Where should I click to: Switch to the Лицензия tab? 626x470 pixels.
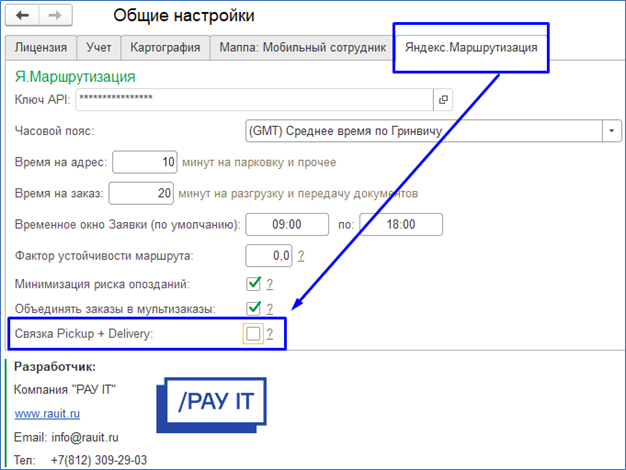point(41,48)
